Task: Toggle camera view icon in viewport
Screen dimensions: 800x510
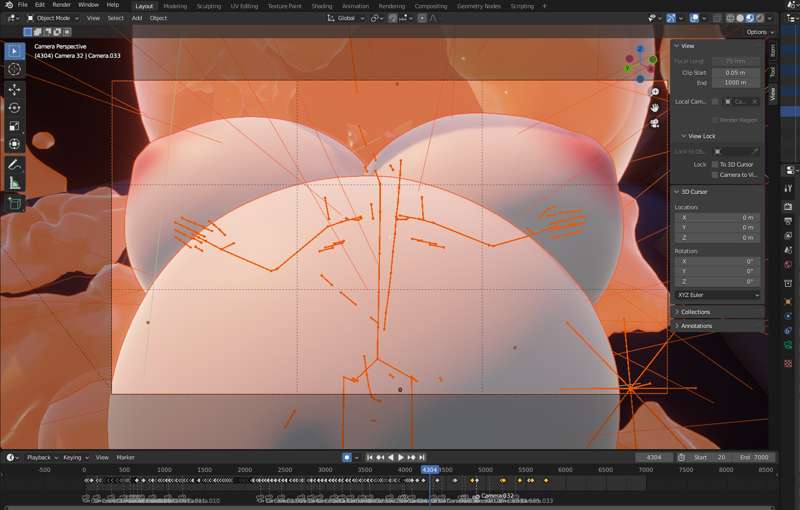Action: coord(655,123)
